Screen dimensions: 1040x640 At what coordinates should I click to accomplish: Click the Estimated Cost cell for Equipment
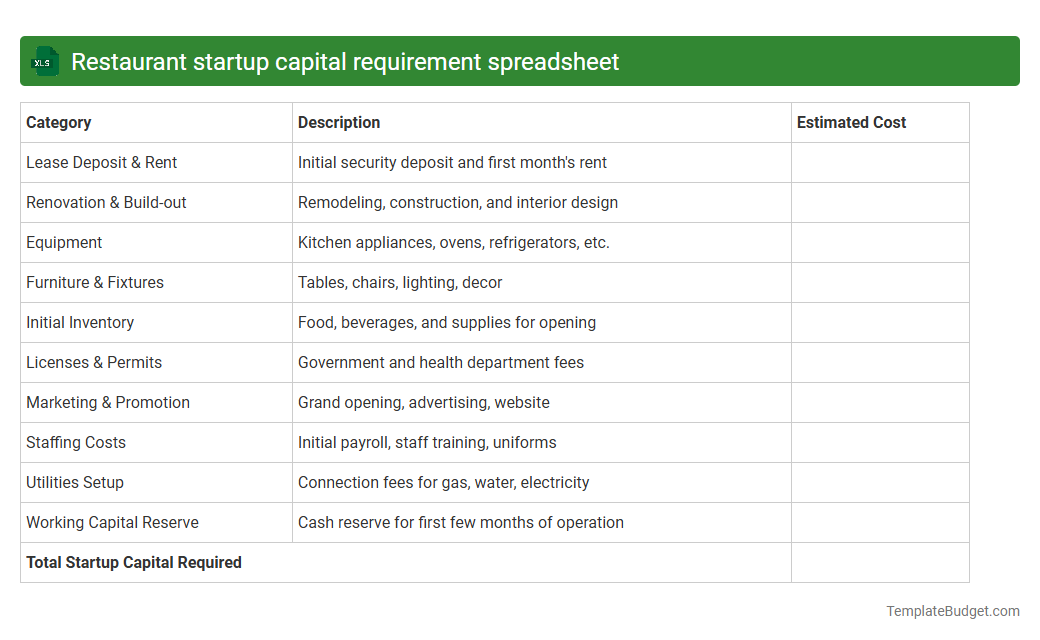(x=880, y=242)
